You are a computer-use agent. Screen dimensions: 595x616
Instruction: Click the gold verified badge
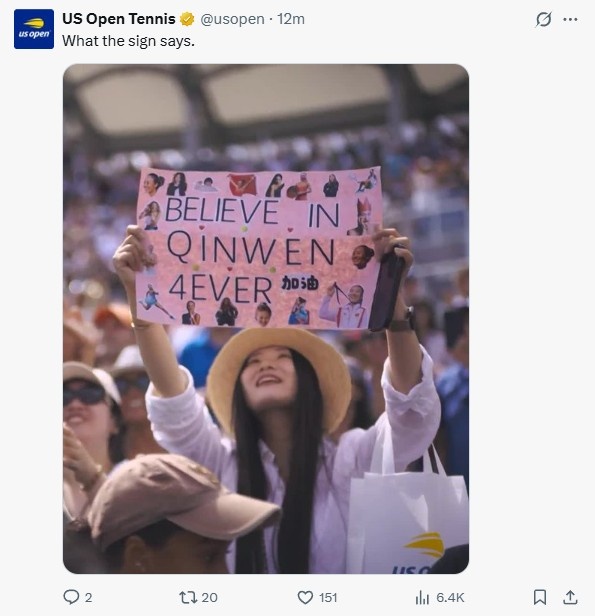pos(187,19)
